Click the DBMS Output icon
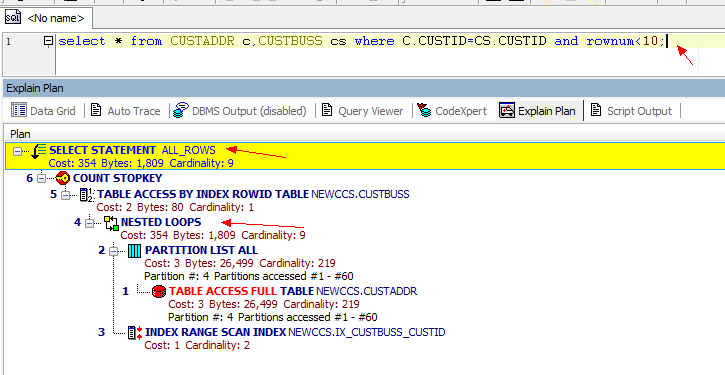This screenshot has width=725, height=375. 180,111
